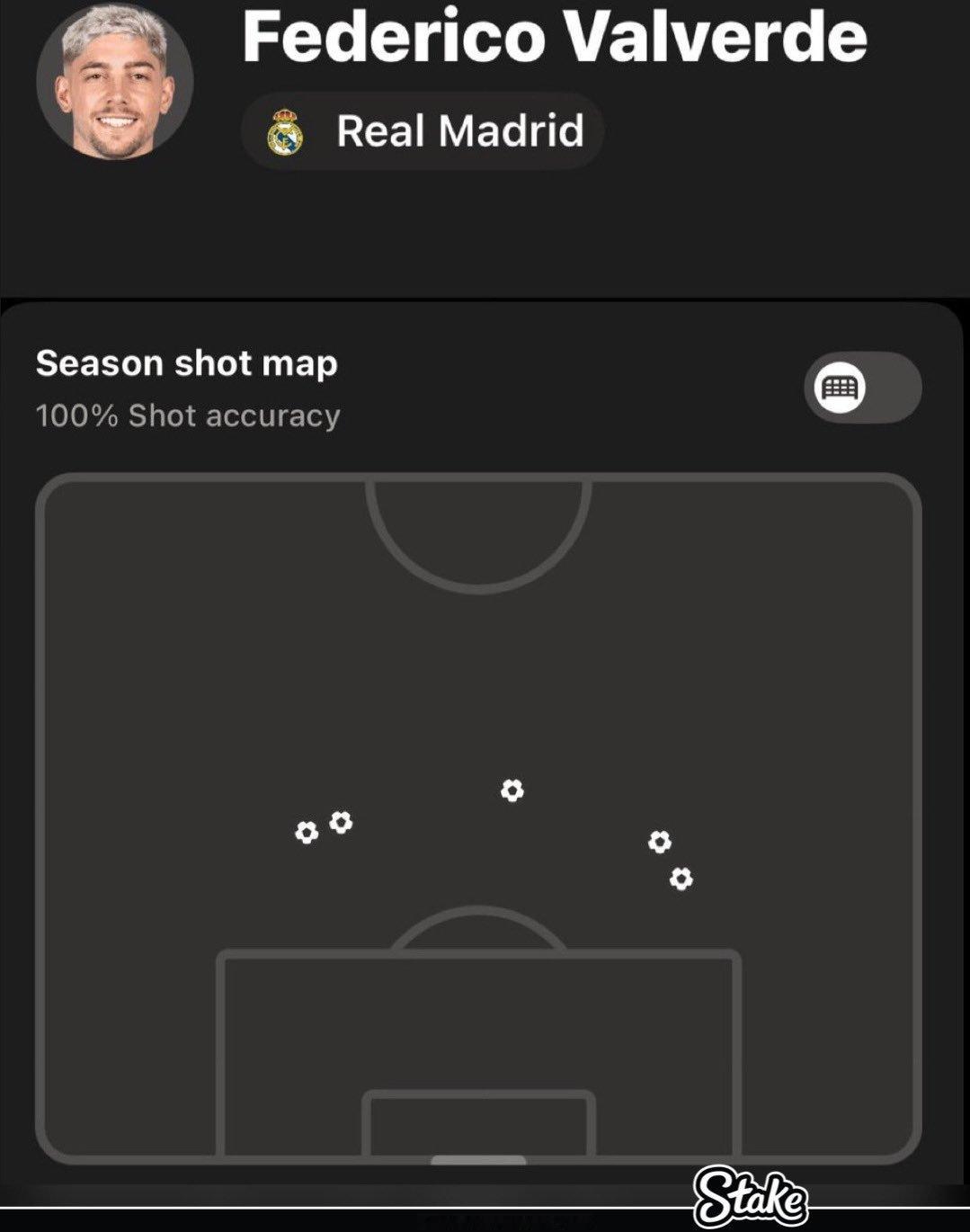Click the penalty arc on the pitch

click(478, 926)
